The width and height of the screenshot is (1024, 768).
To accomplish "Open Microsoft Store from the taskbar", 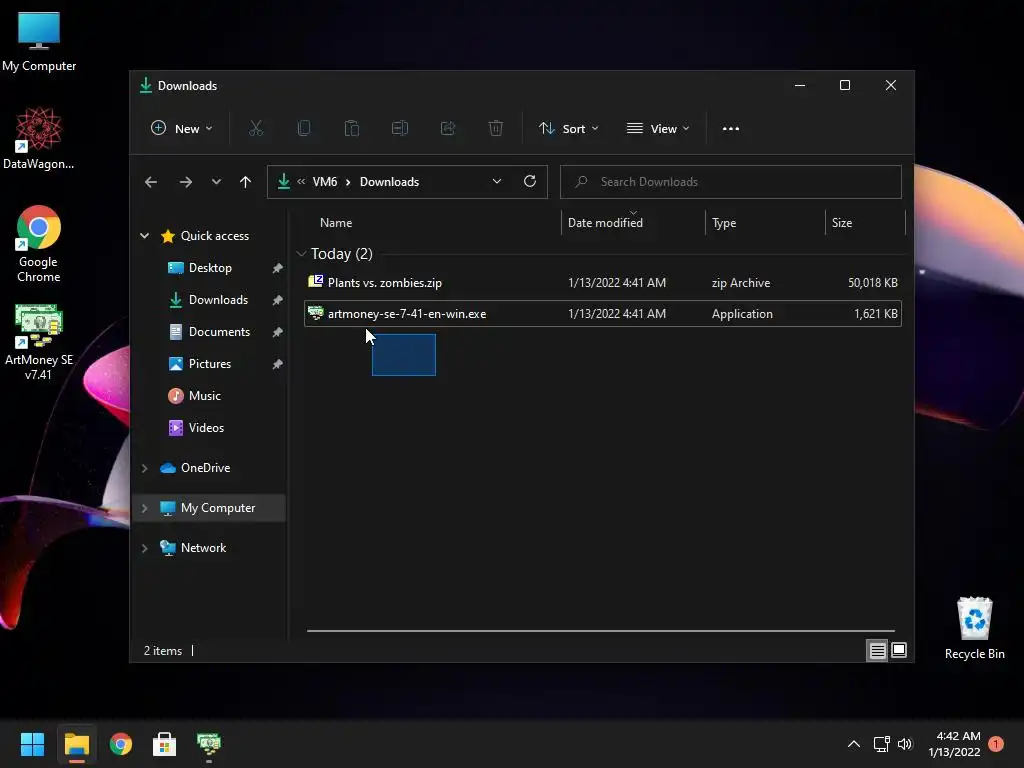I will pos(165,744).
